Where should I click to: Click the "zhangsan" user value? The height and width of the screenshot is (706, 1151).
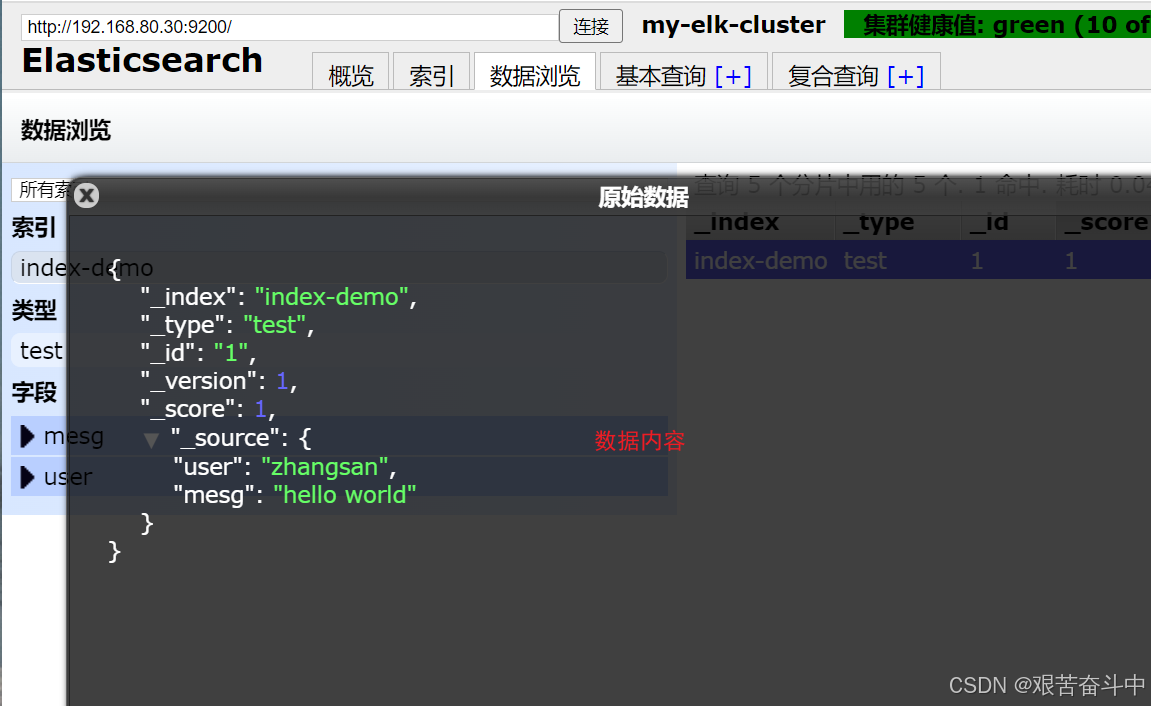coord(324,467)
